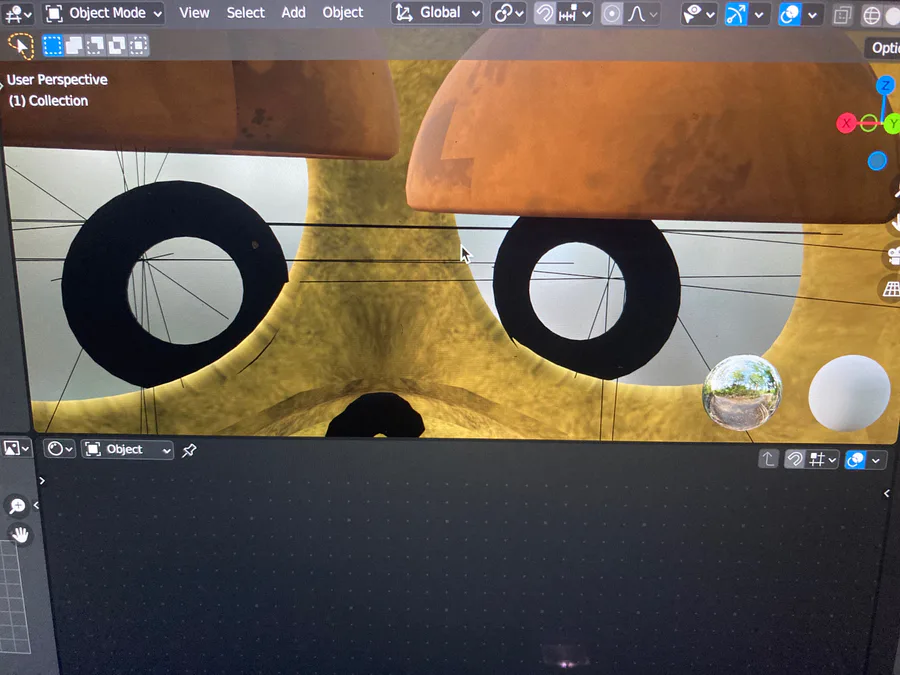
Task: Toggle overlays in the 3D viewport
Action: (x=790, y=15)
